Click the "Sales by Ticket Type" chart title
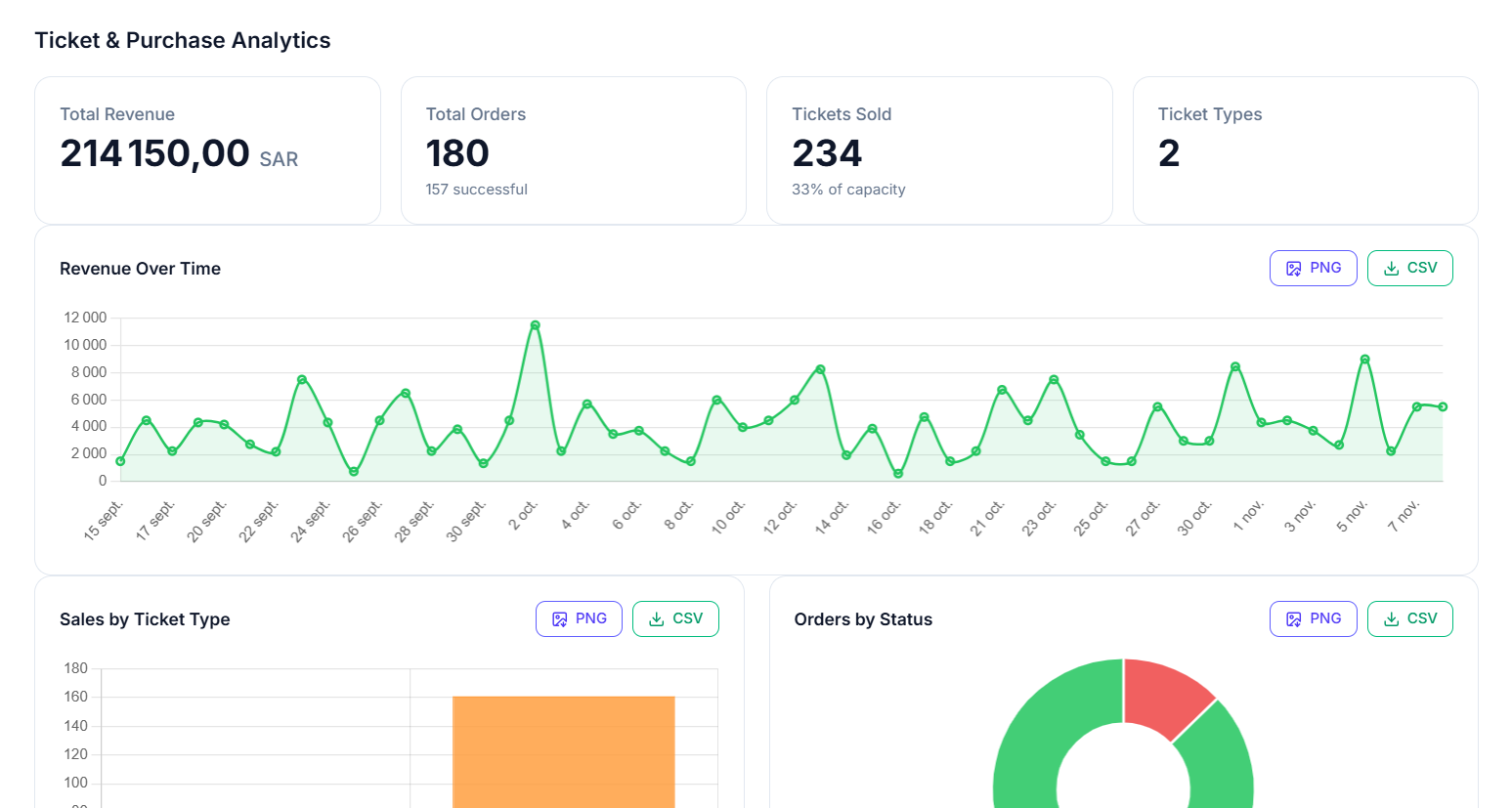Viewport: 1512px width, 808px height. pos(145,619)
